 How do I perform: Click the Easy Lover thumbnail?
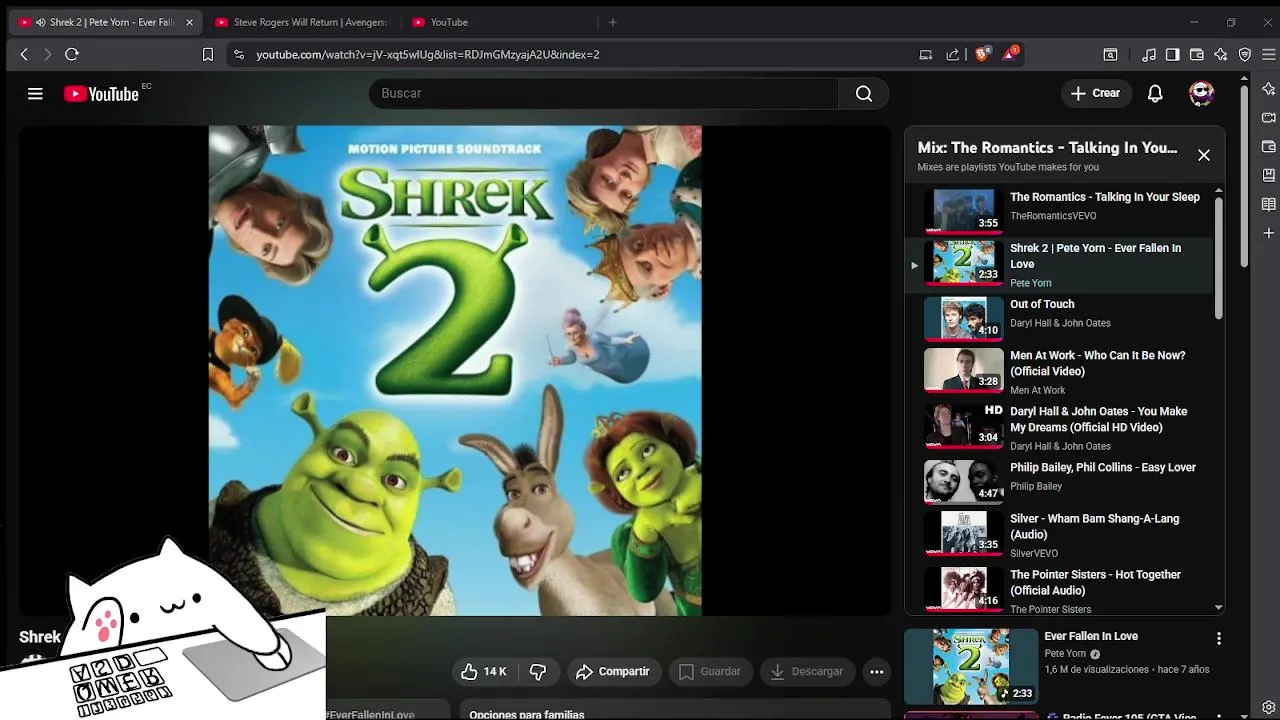tap(963, 481)
